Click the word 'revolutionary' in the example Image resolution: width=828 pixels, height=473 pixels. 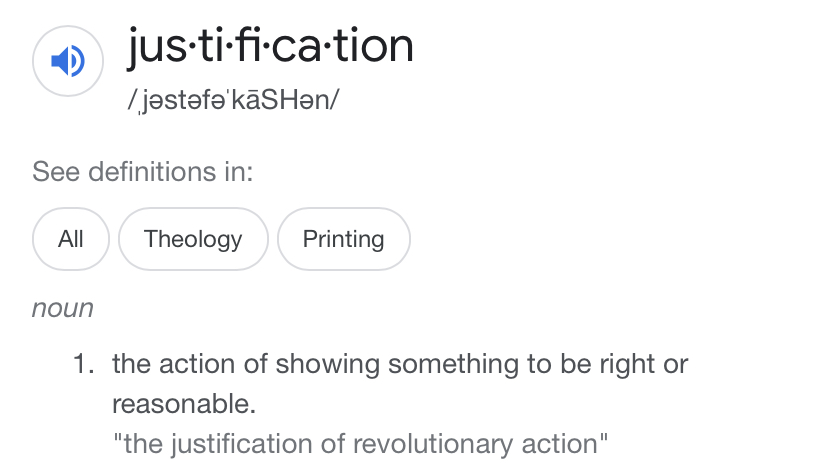433,444
